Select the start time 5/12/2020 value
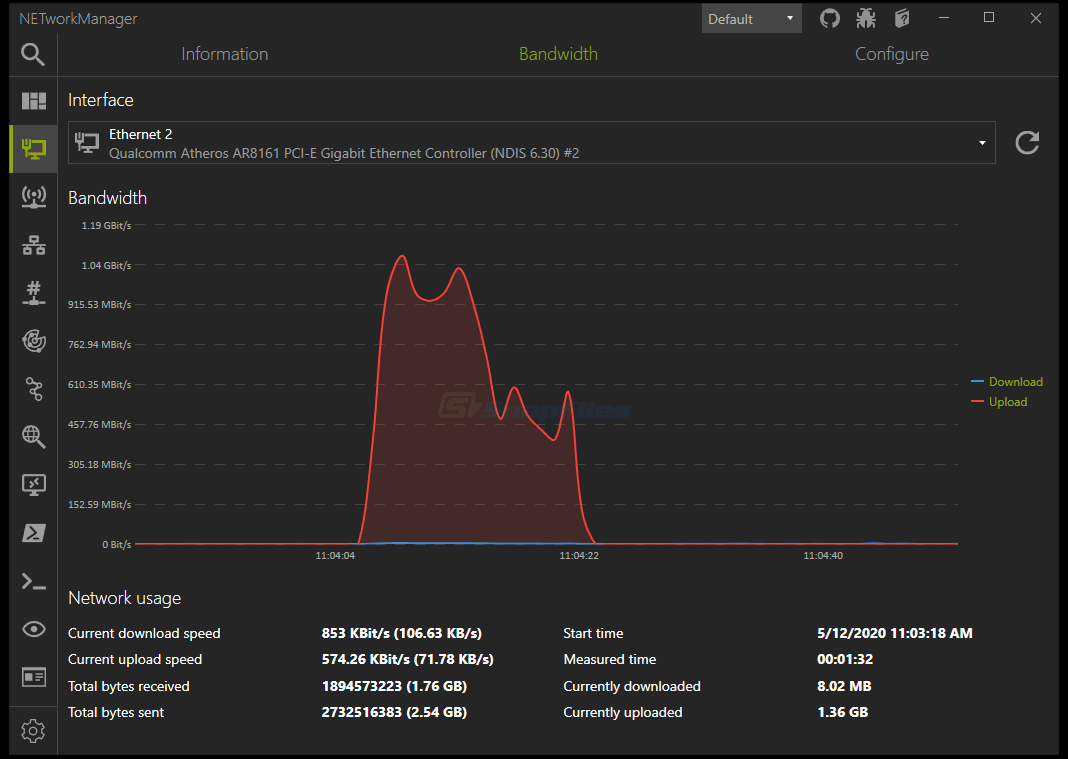The height and width of the screenshot is (759, 1068). [x=895, y=633]
